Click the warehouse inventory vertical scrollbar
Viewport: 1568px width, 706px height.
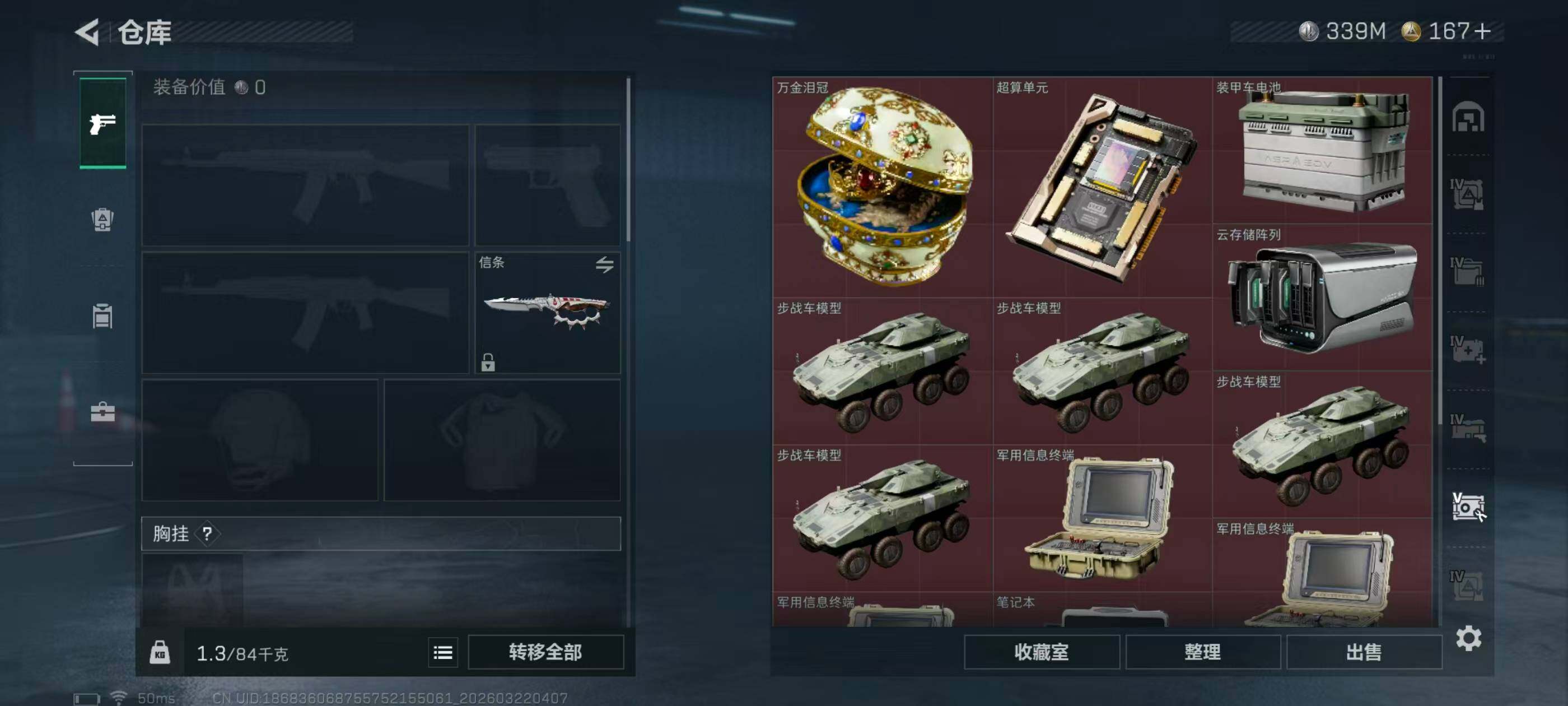pyautogui.click(x=1440, y=250)
